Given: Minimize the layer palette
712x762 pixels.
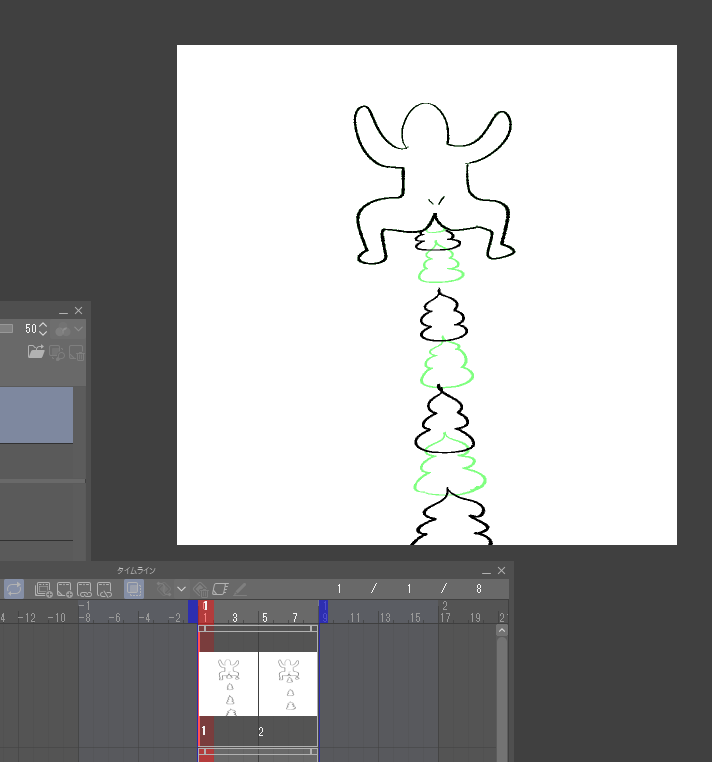Looking at the screenshot, I should click(x=63, y=311).
